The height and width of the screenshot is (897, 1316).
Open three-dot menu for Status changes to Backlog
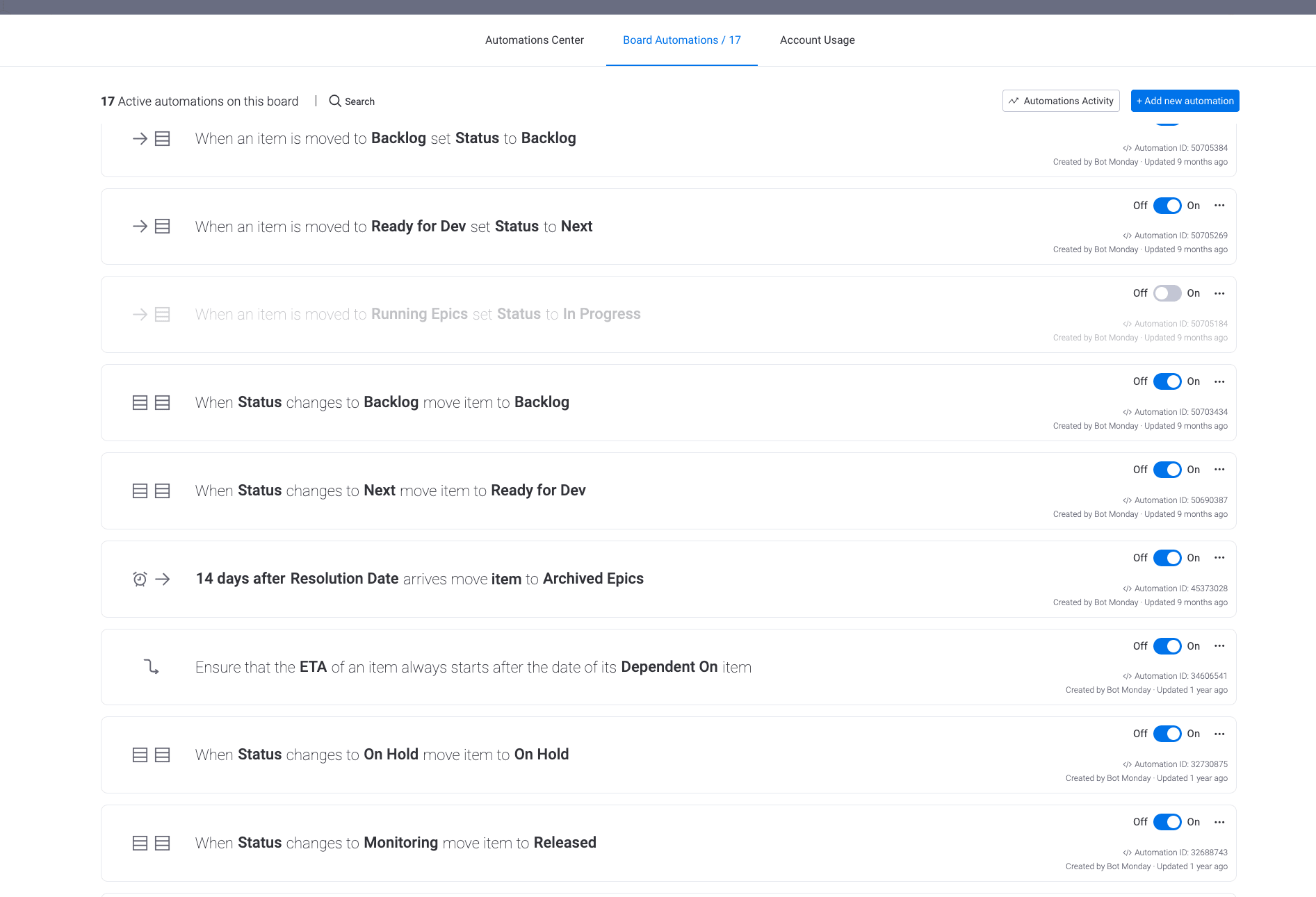1219,381
